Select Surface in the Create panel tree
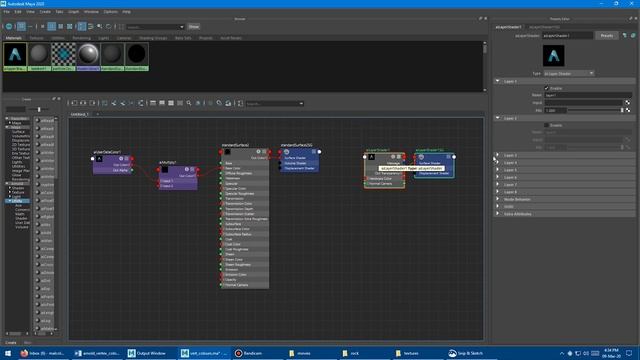The height and width of the screenshot is (360, 640). click(18, 132)
